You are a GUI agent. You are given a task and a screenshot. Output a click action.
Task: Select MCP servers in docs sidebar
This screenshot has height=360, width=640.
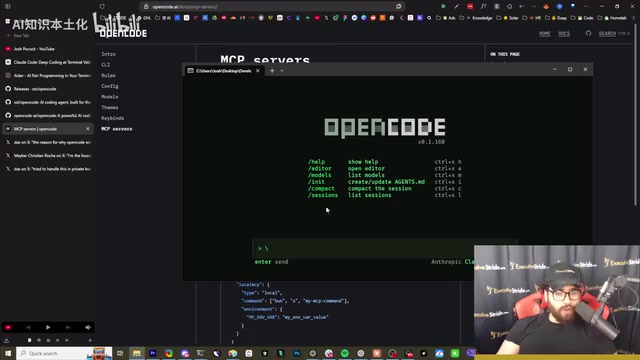pyautogui.click(x=117, y=129)
